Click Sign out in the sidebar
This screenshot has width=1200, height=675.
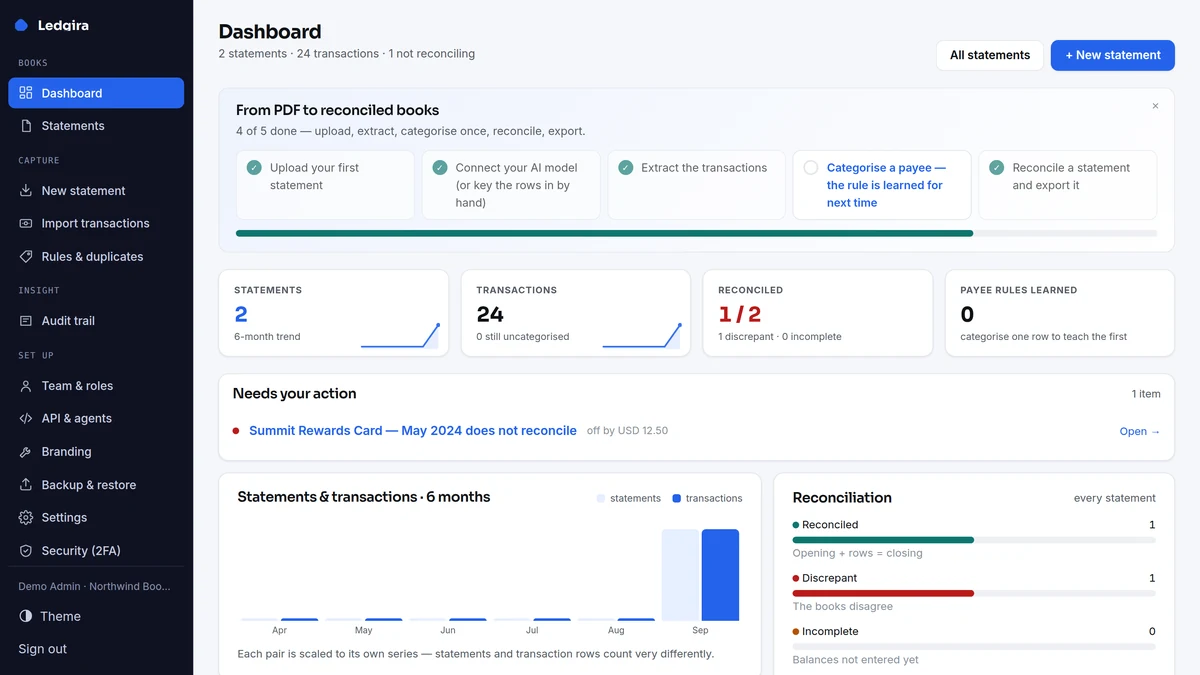coord(43,649)
